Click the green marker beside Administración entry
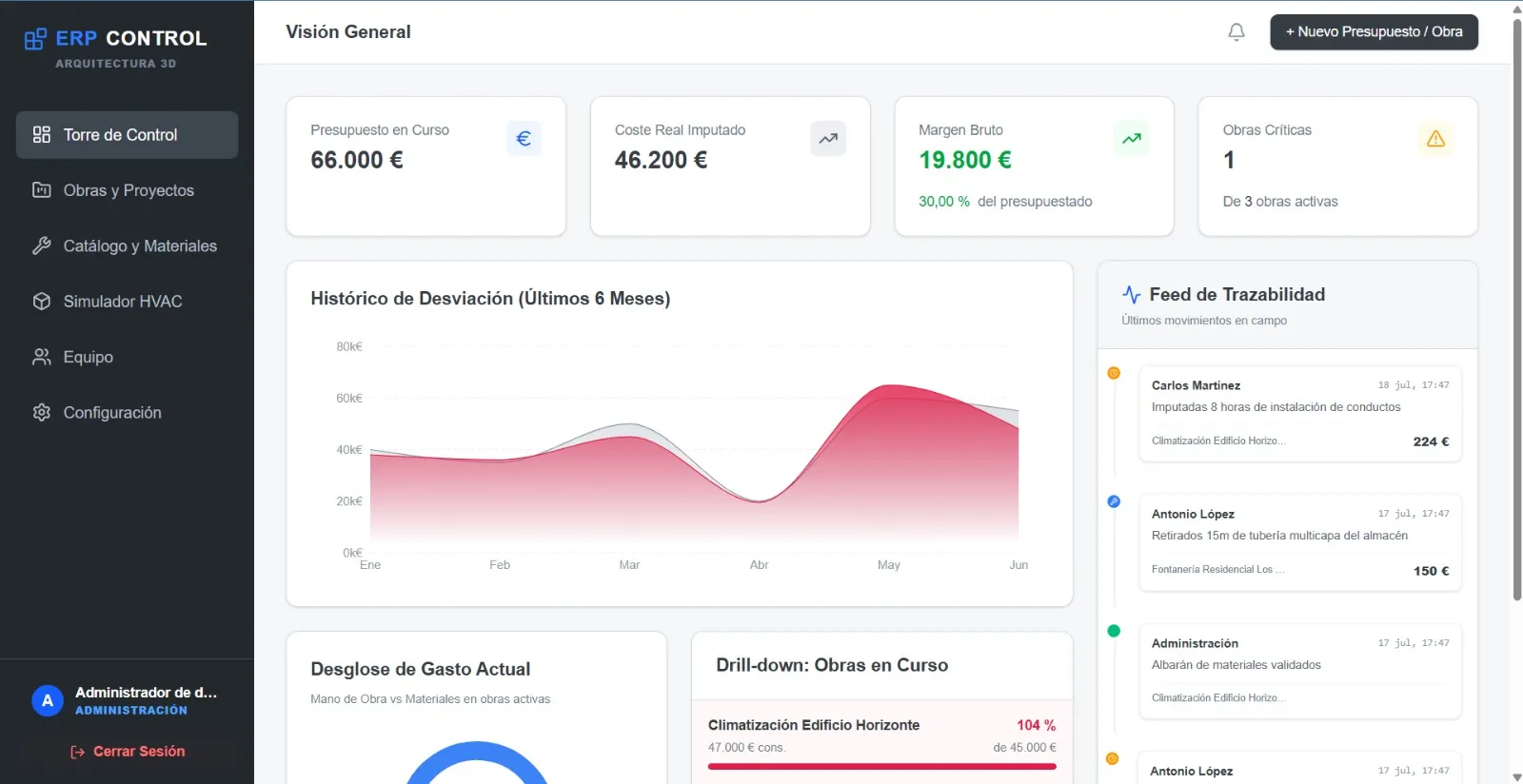 coord(1114,631)
